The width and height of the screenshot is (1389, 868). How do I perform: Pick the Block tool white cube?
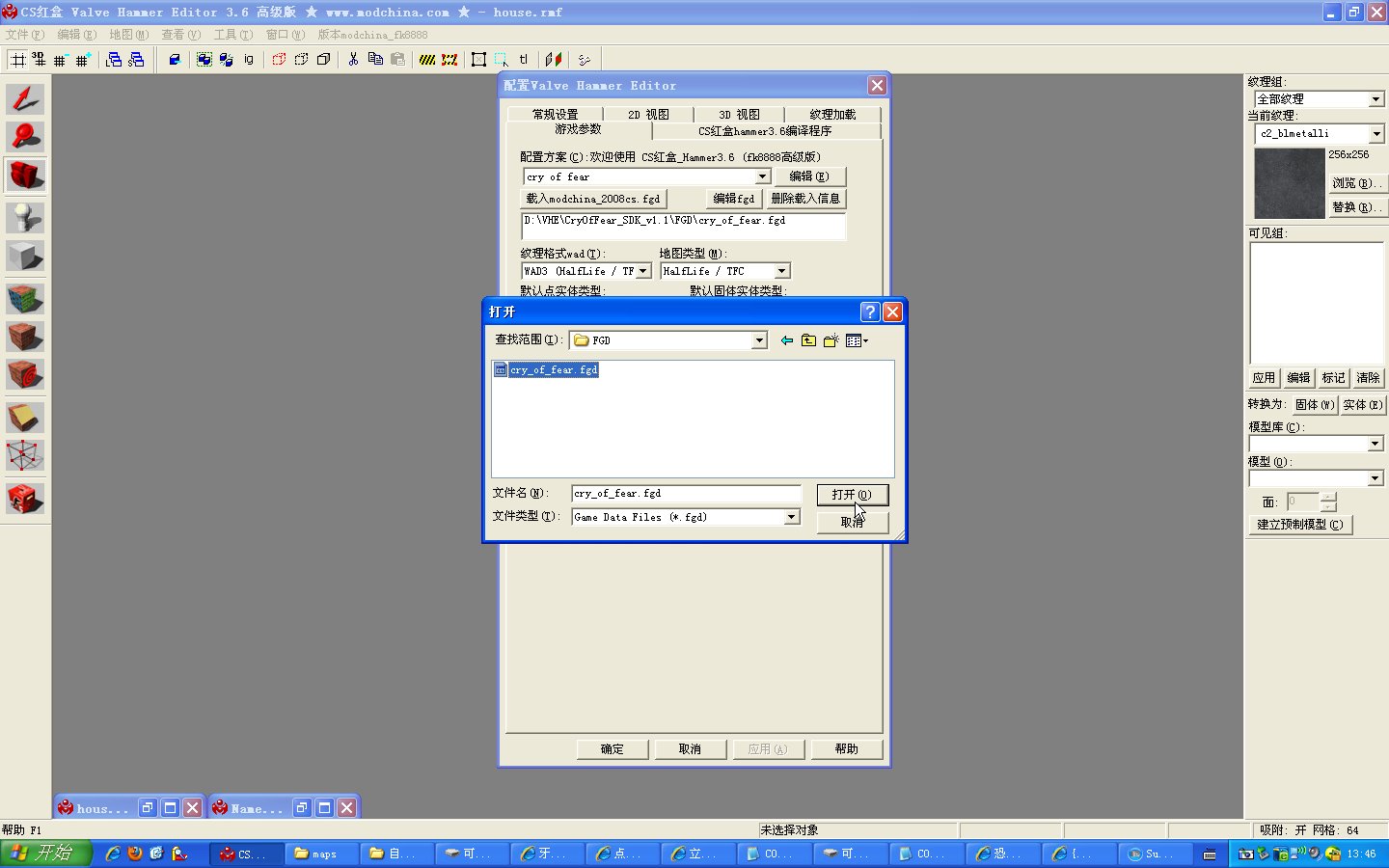coord(25,256)
